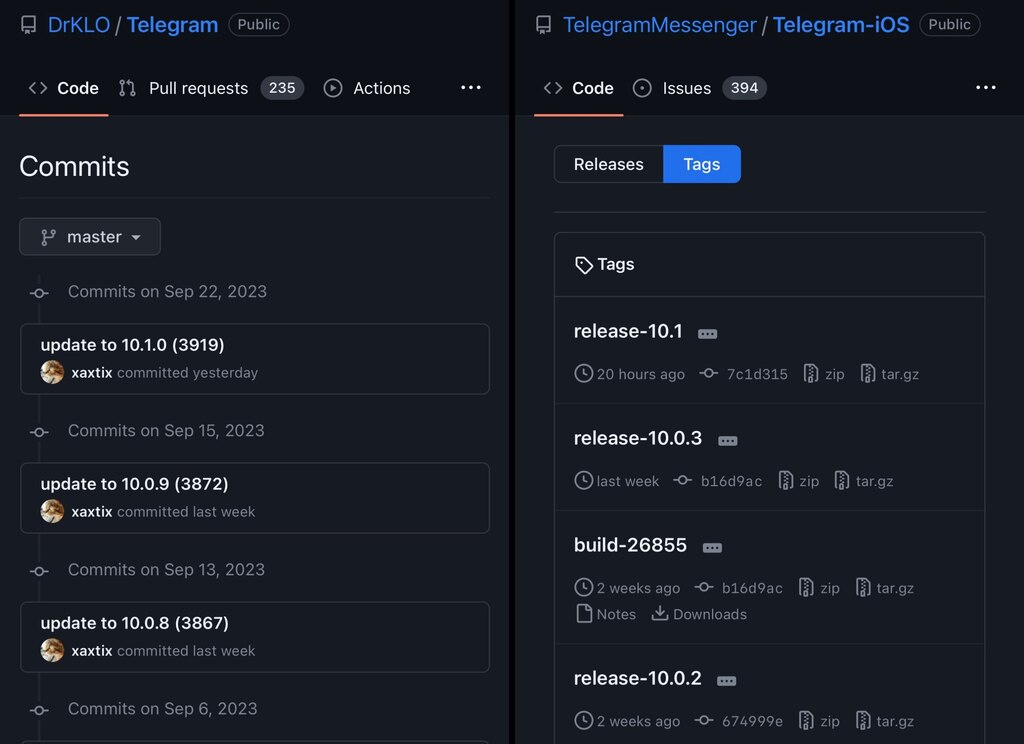Image resolution: width=1024 pixels, height=744 pixels.
Task: Open commit hash 674999e
Action: pos(752,722)
